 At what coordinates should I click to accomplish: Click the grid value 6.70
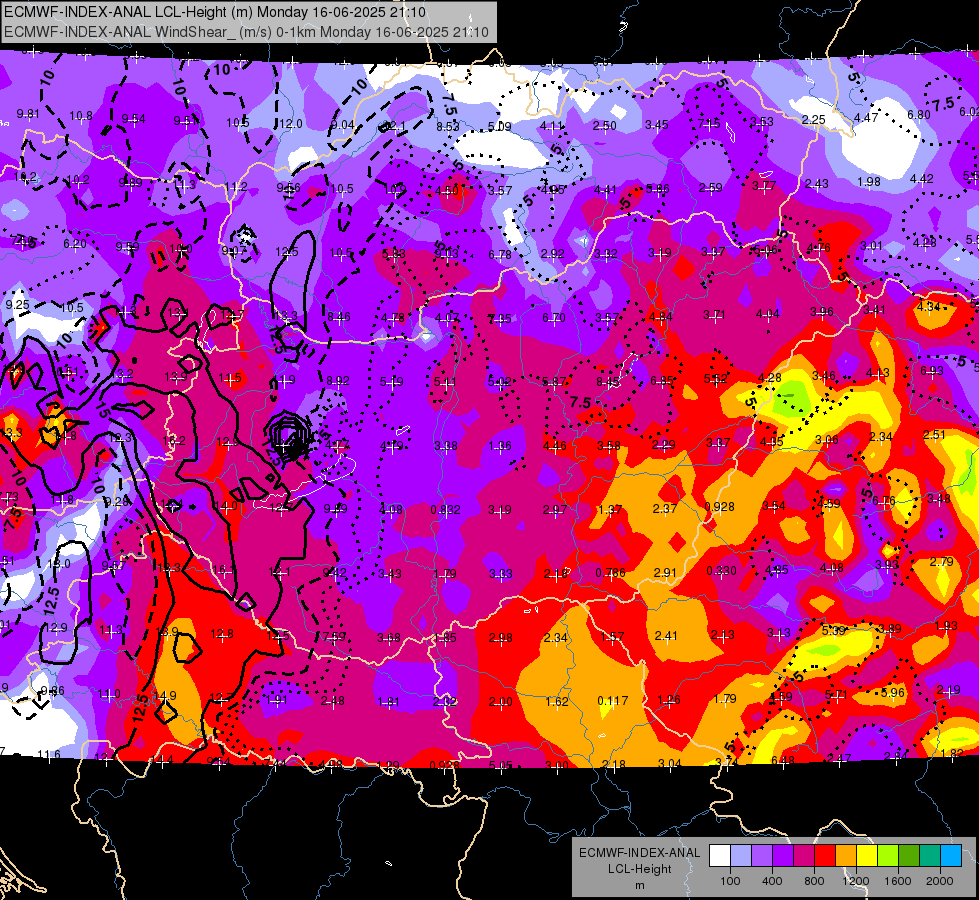(x=554, y=318)
